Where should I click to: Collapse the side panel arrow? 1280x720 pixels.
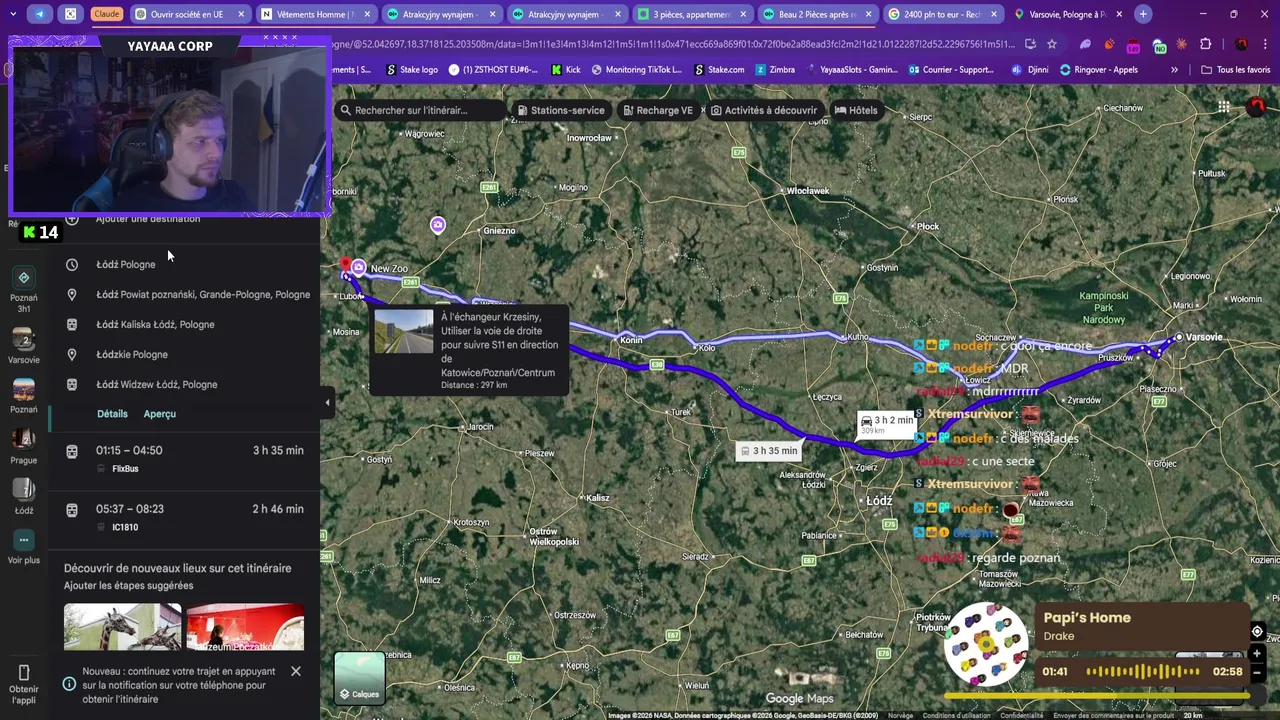[327, 402]
